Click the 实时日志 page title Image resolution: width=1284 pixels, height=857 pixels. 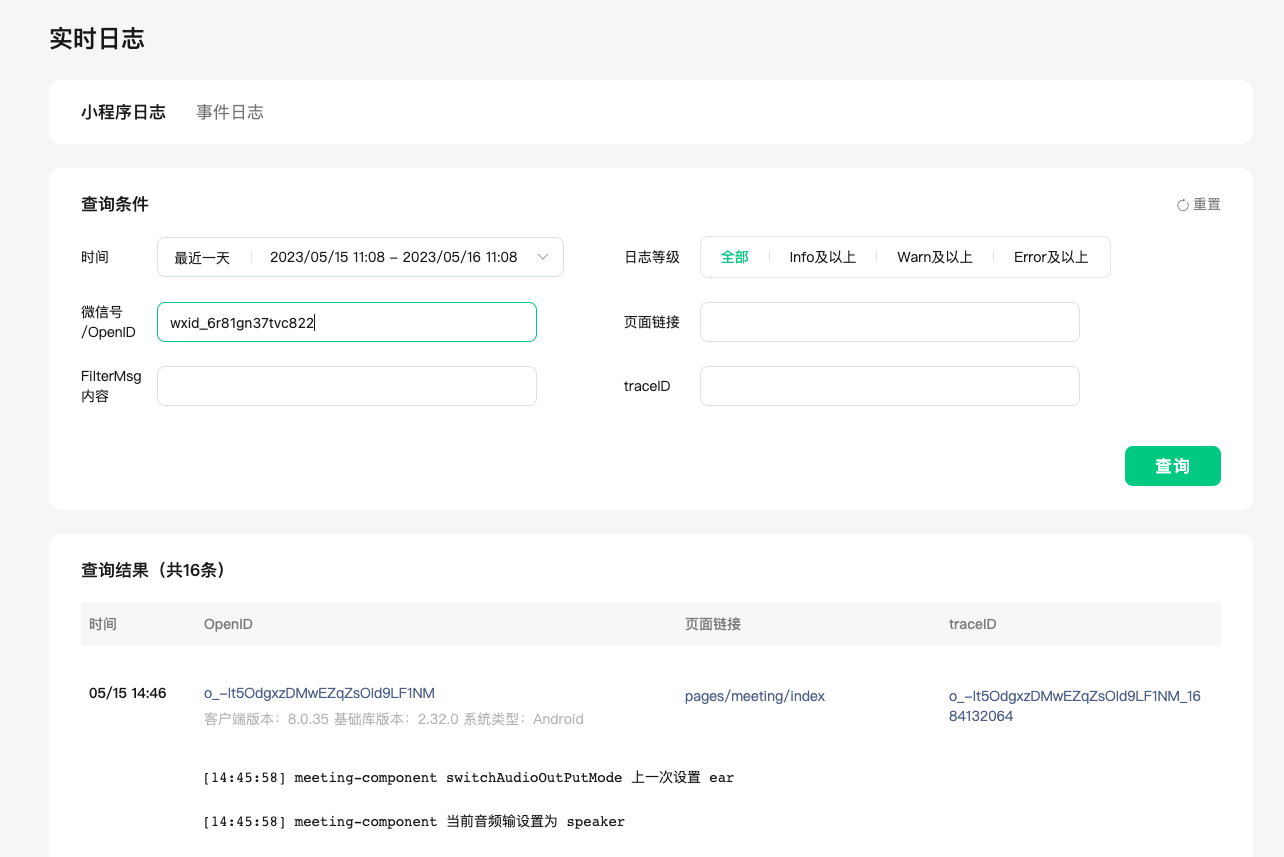click(x=97, y=39)
